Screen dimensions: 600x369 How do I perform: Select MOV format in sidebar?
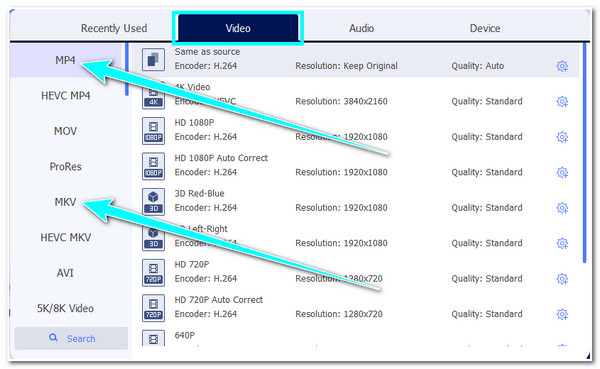[x=65, y=131]
